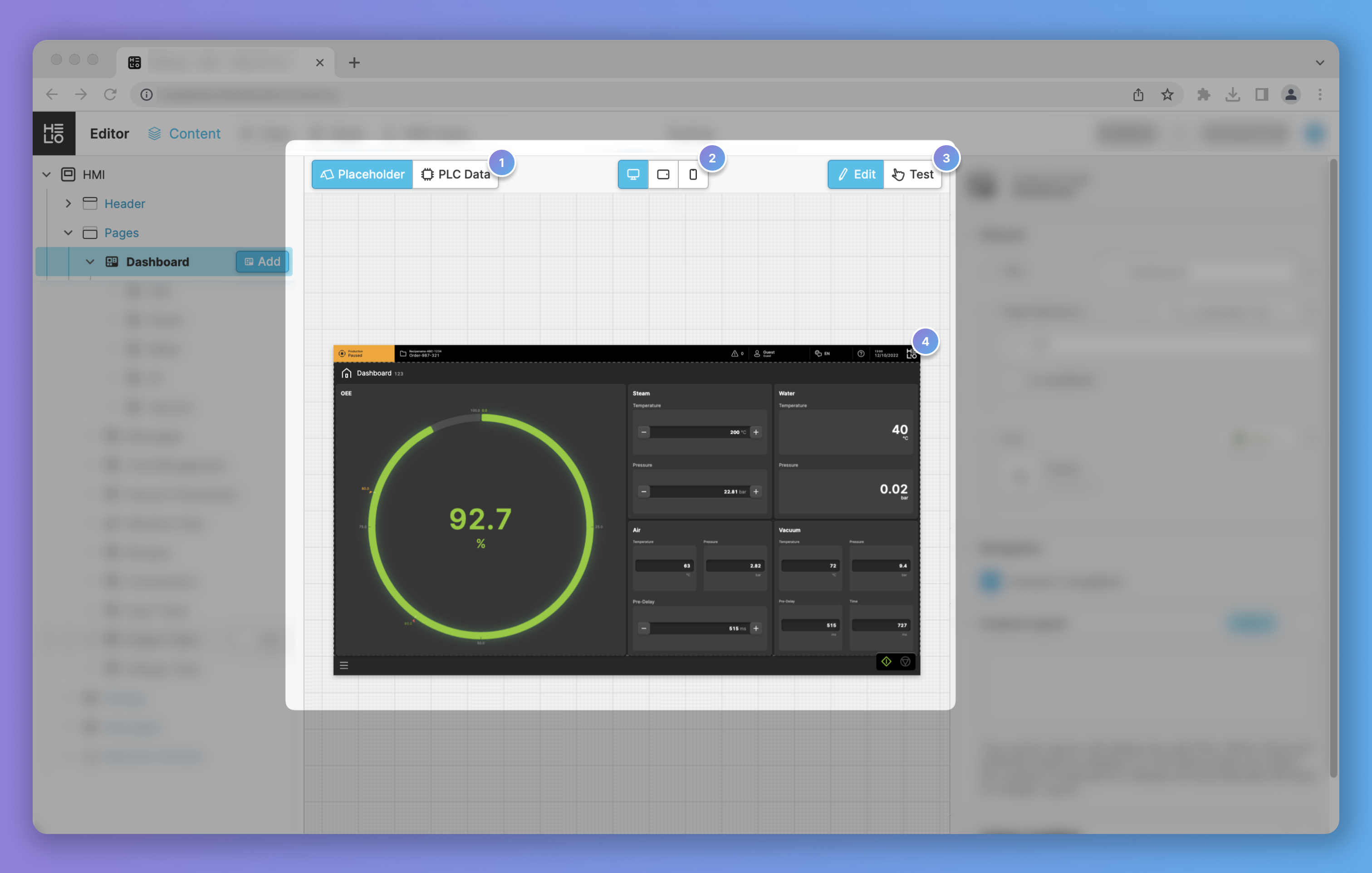Switch to tablet screen size preview

[x=663, y=174]
